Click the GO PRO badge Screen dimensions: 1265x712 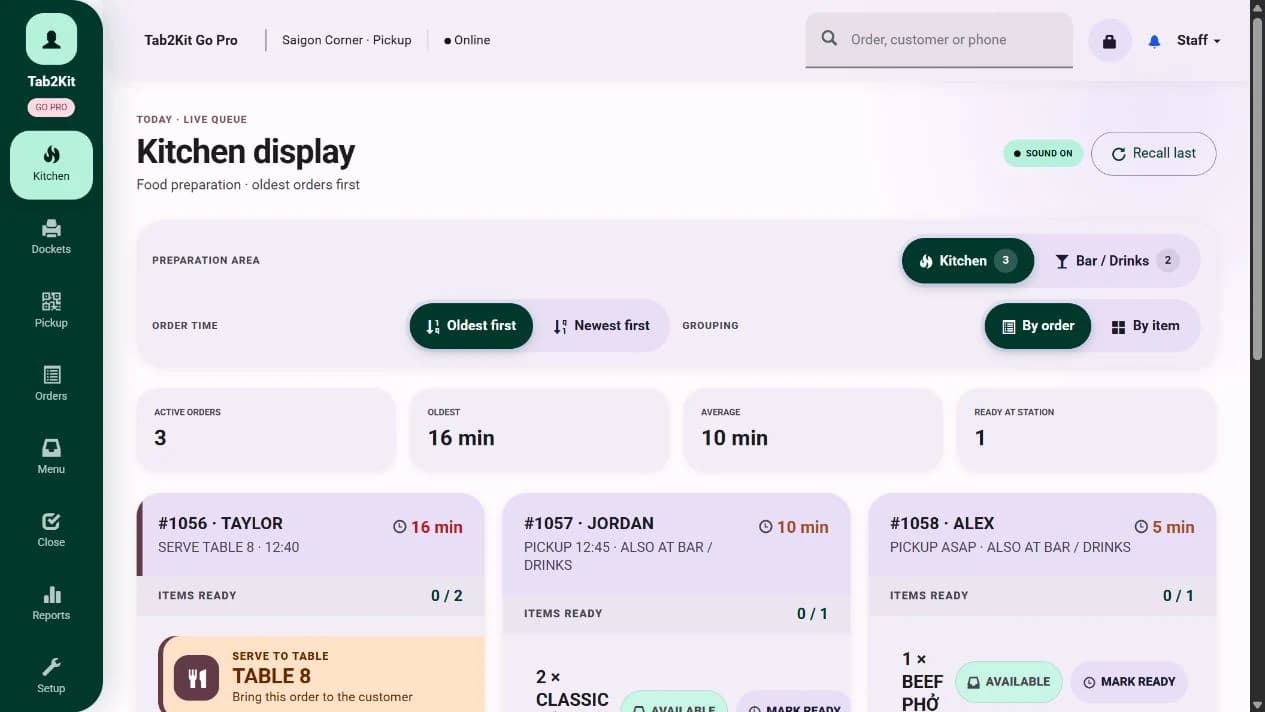51,107
